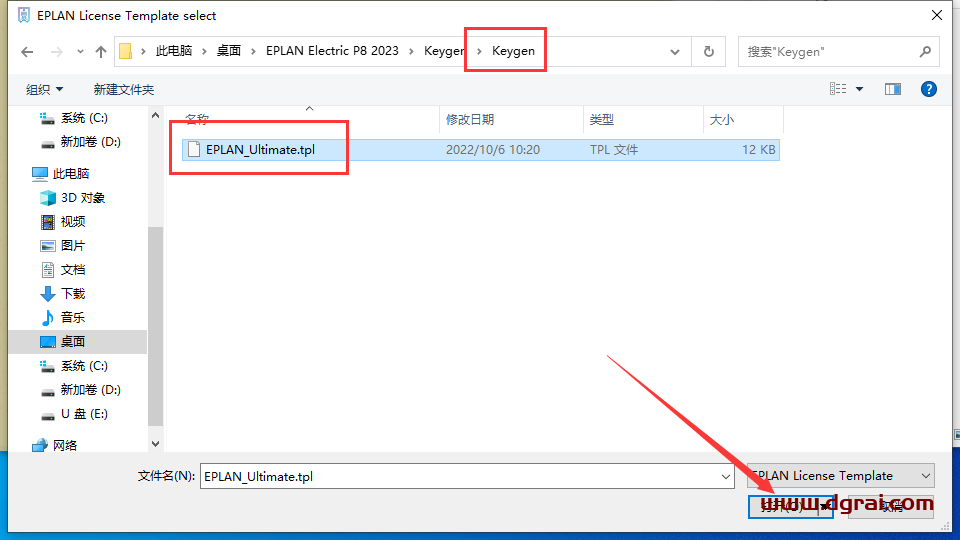Click the navigation pane scrollbar thumb
The height and width of the screenshot is (540, 960).
coord(156,326)
